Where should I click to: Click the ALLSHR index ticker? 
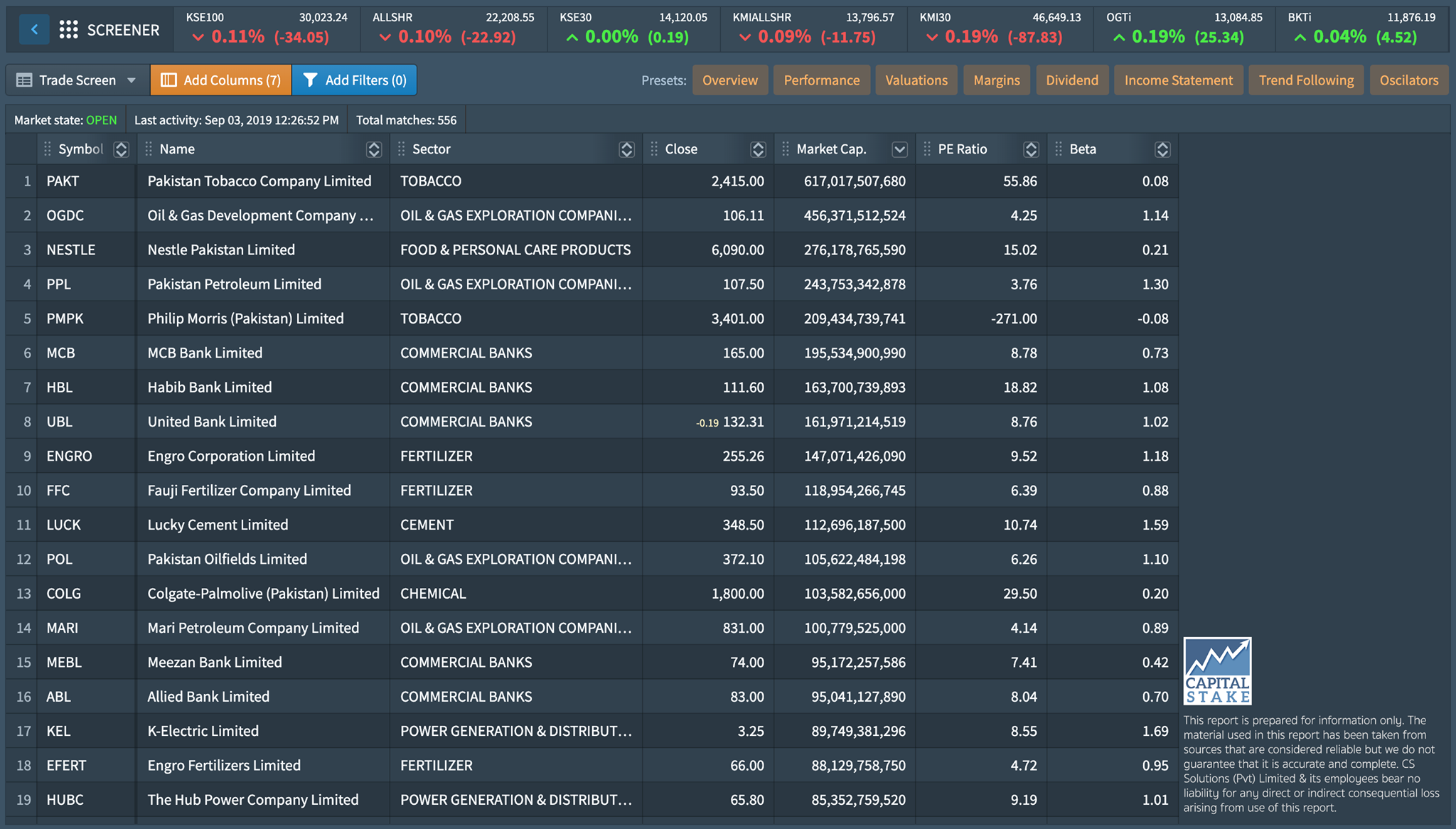[x=454, y=28]
